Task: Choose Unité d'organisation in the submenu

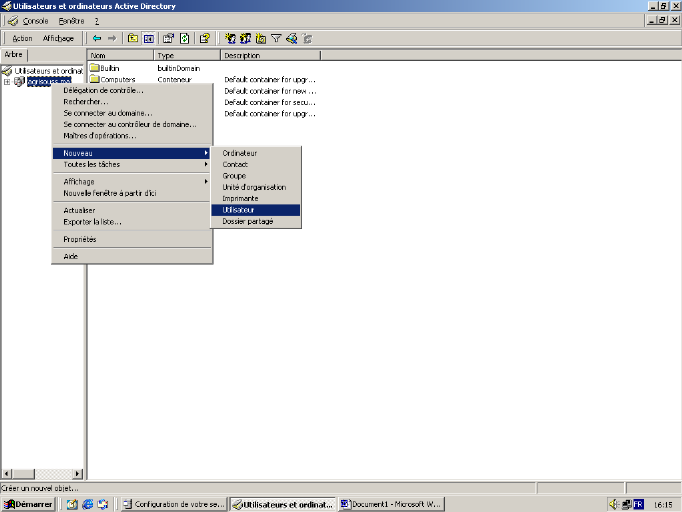Action: tap(254, 187)
